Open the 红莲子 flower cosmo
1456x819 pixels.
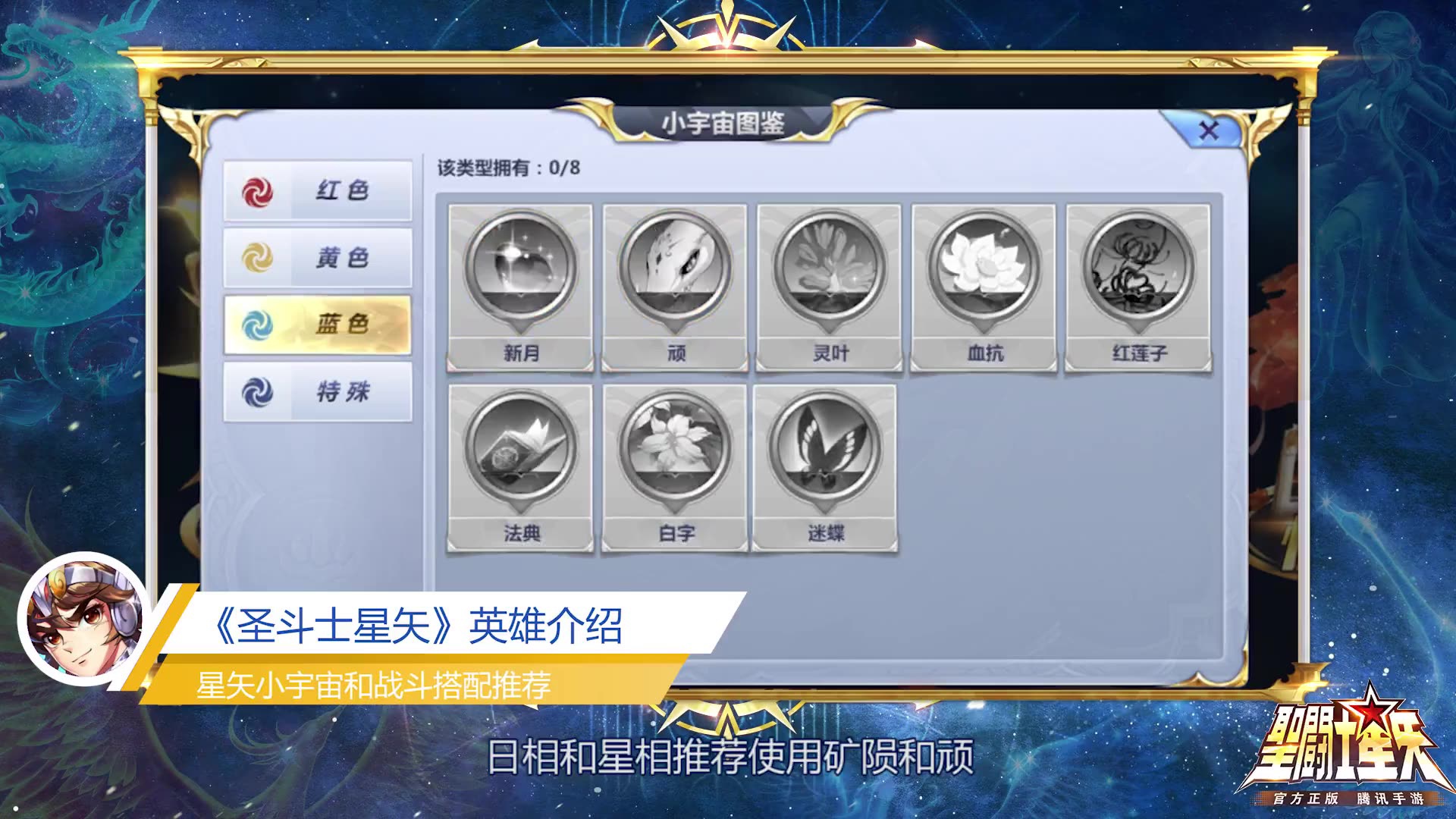1139,287
